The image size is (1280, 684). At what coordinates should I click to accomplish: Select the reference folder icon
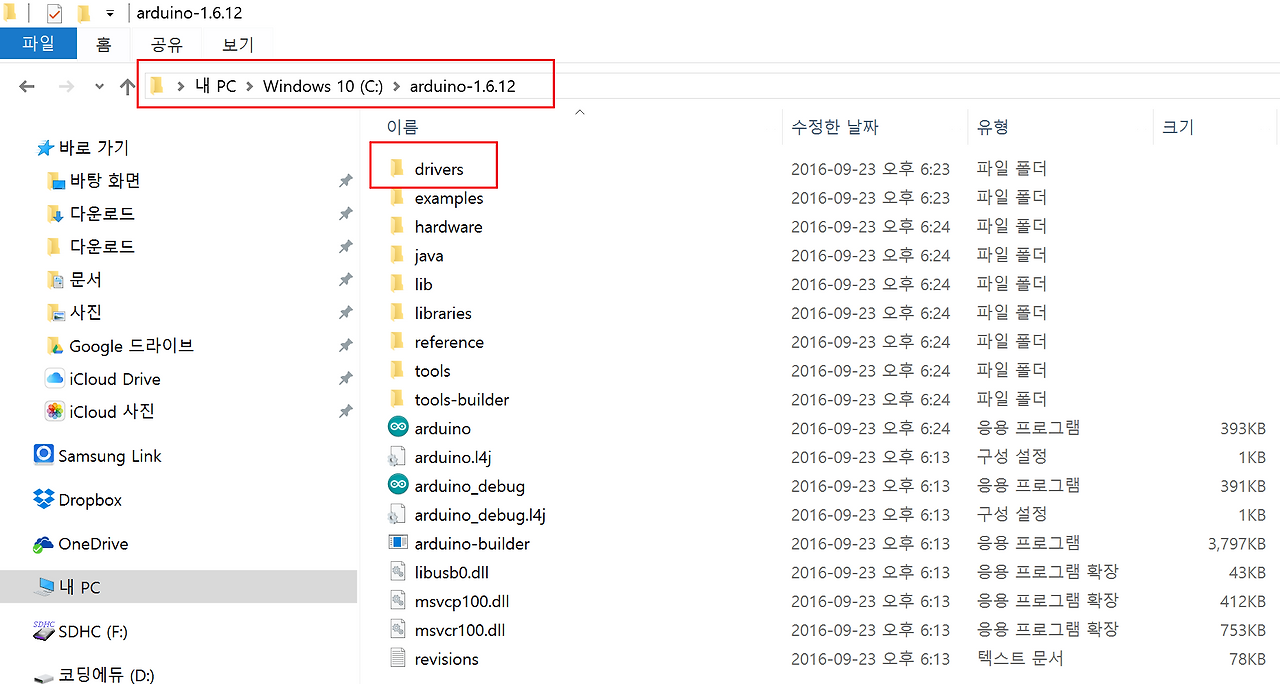[397, 341]
